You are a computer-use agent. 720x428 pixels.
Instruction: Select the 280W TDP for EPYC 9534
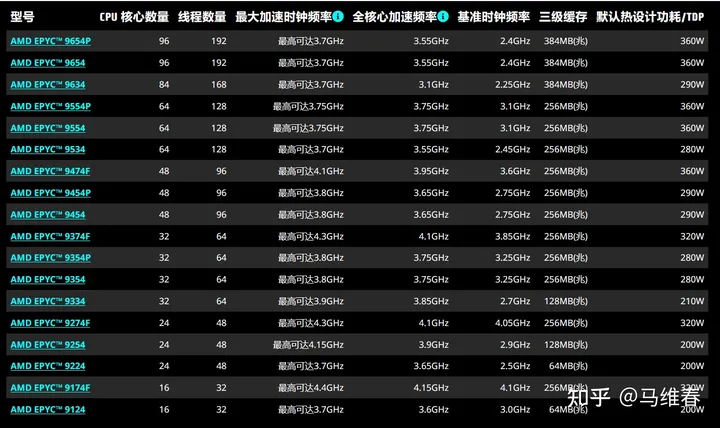click(692, 149)
